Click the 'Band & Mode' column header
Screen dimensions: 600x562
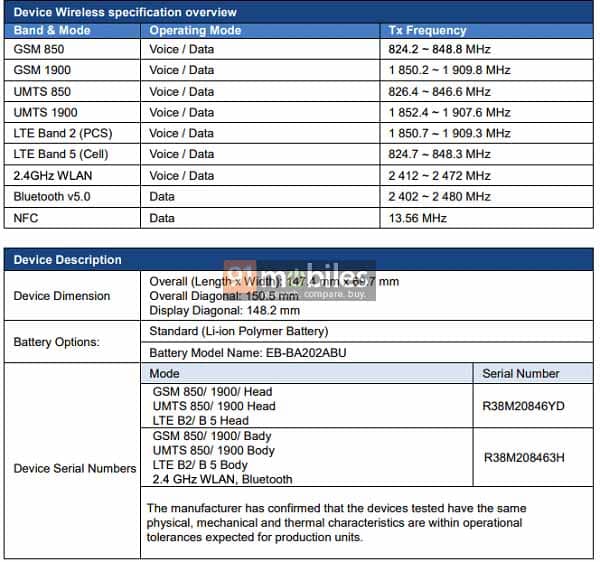click(x=52, y=30)
